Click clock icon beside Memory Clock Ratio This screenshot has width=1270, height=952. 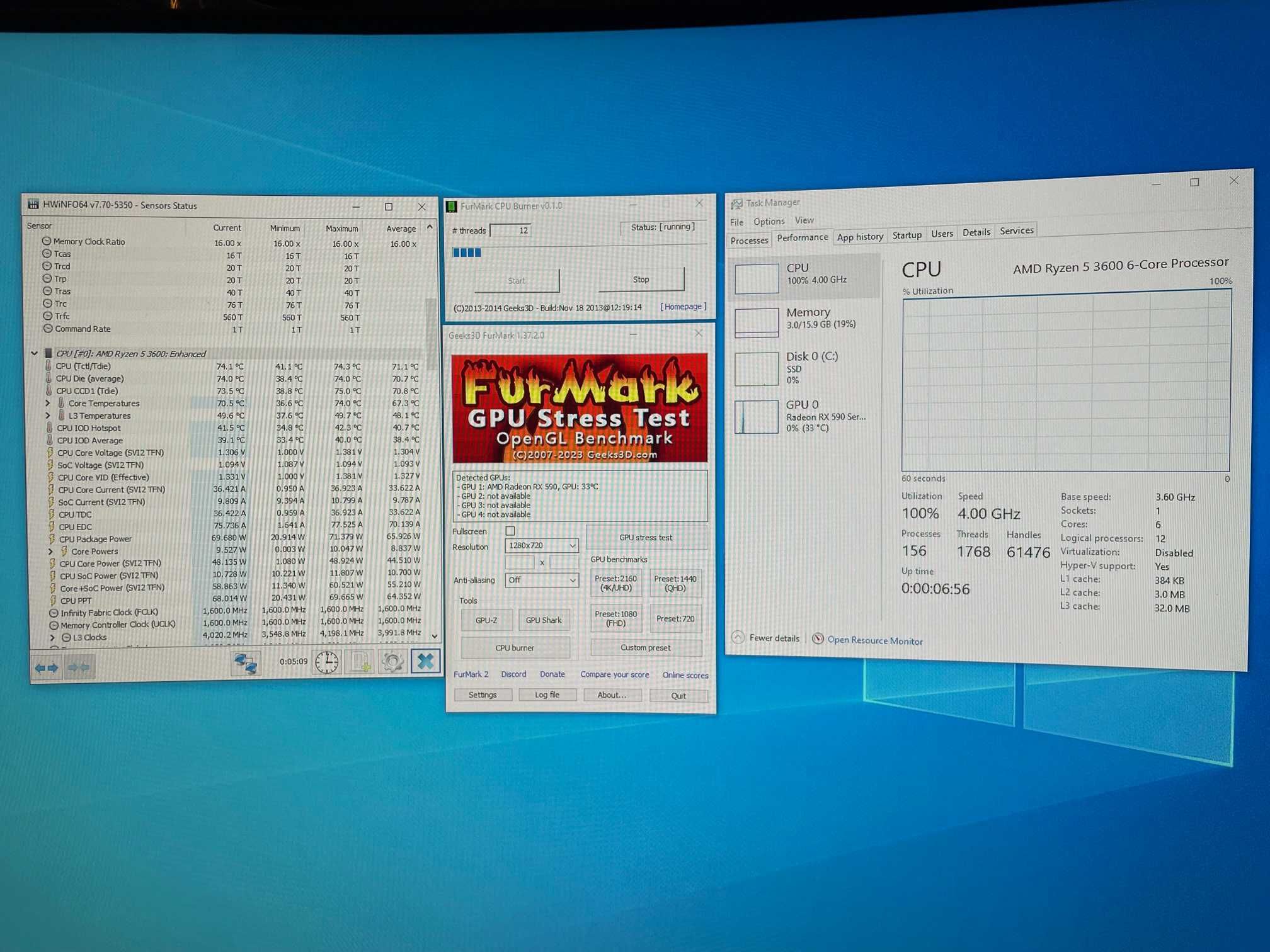(x=47, y=241)
